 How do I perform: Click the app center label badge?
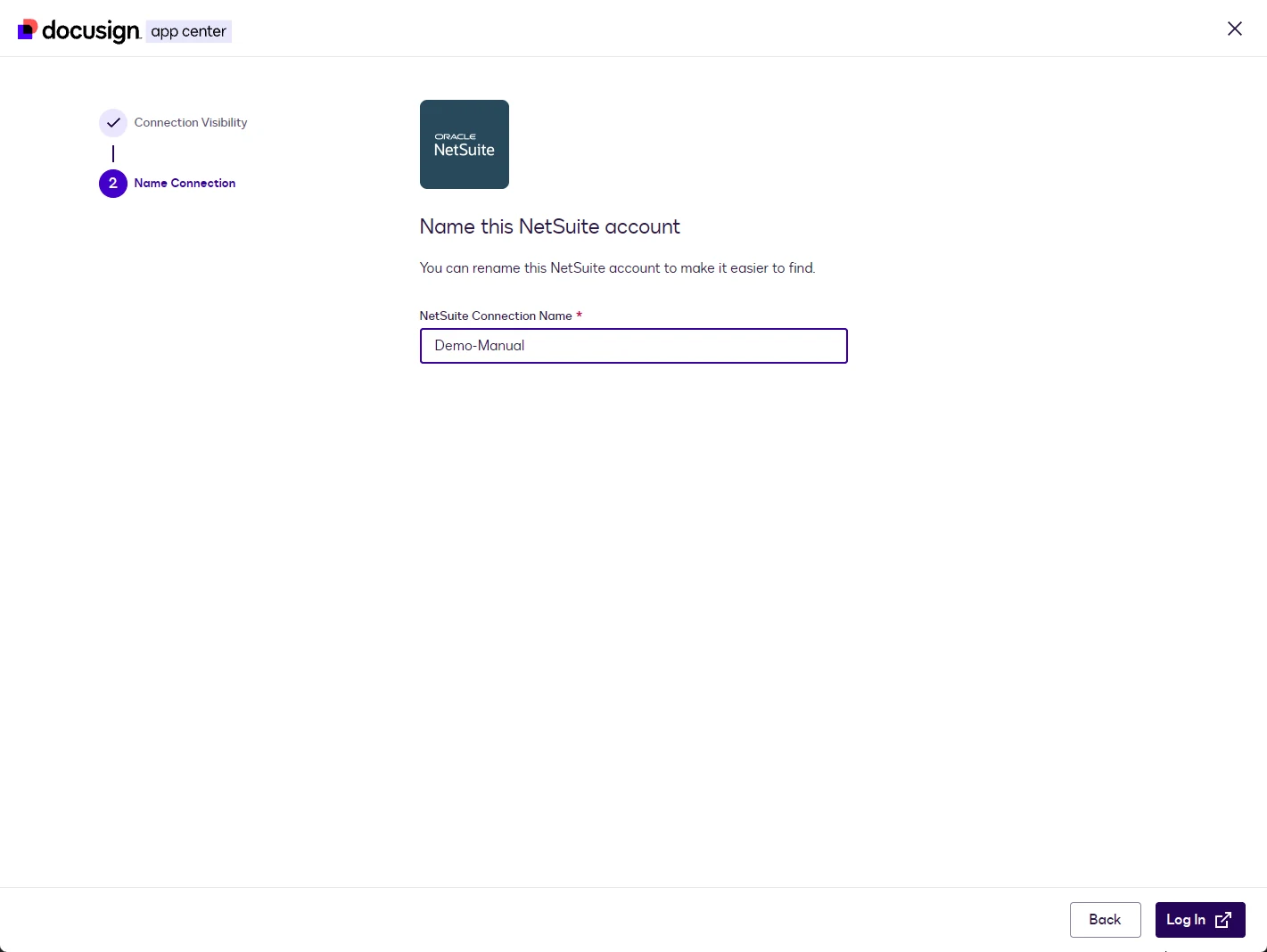(x=188, y=31)
